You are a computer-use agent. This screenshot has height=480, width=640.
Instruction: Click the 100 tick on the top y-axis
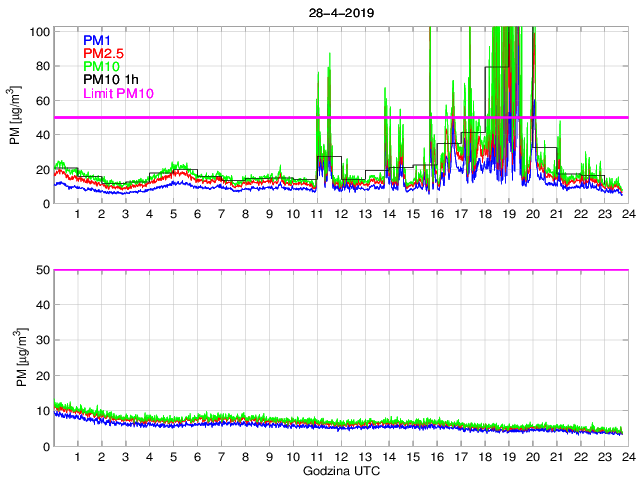click(x=39, y=32)
